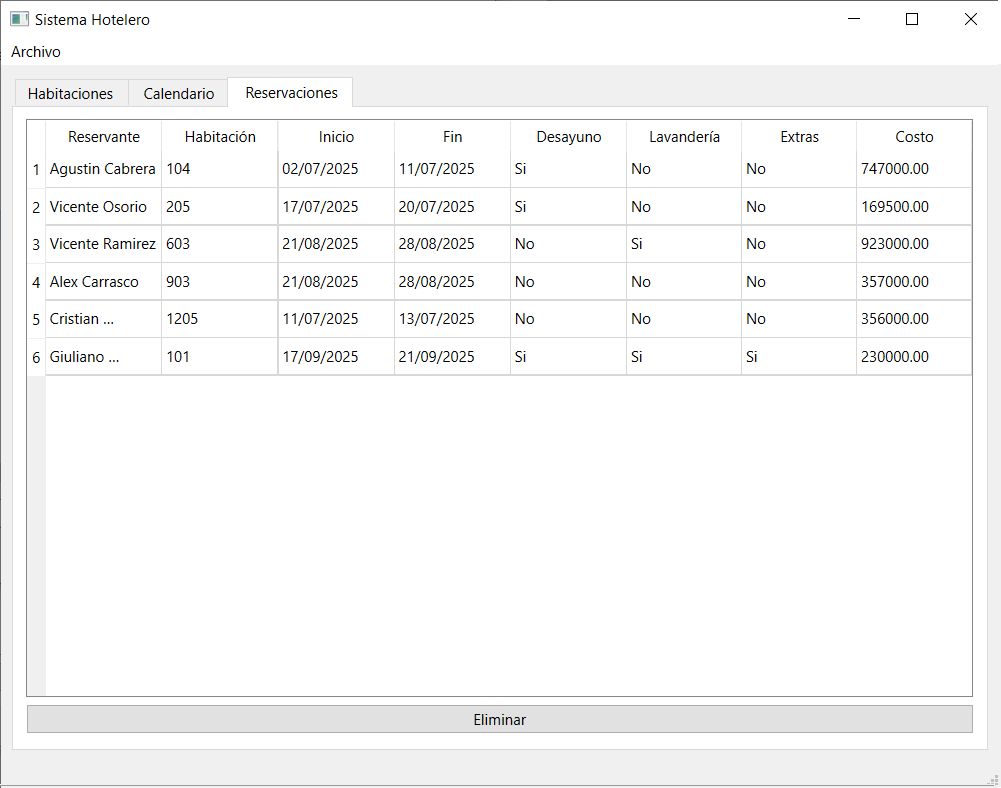Viewport: 1001px width, 788px height.
Task: Close the Sistema Hotelero window
Action: pyautogui.click(x=971, y=19)
